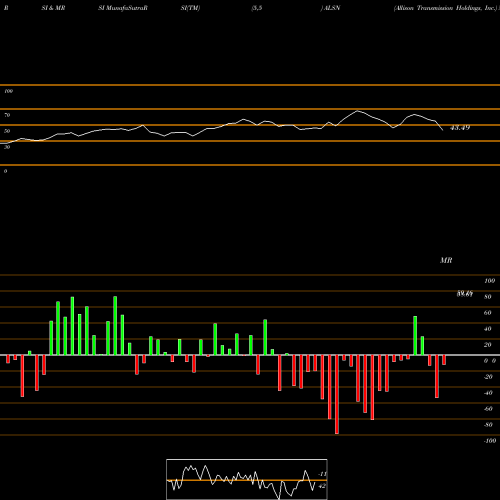Click the 'Allison Transmission Holdings, Inc.' title
Viewport: 500px width, 500px height.
click(445, 8)
